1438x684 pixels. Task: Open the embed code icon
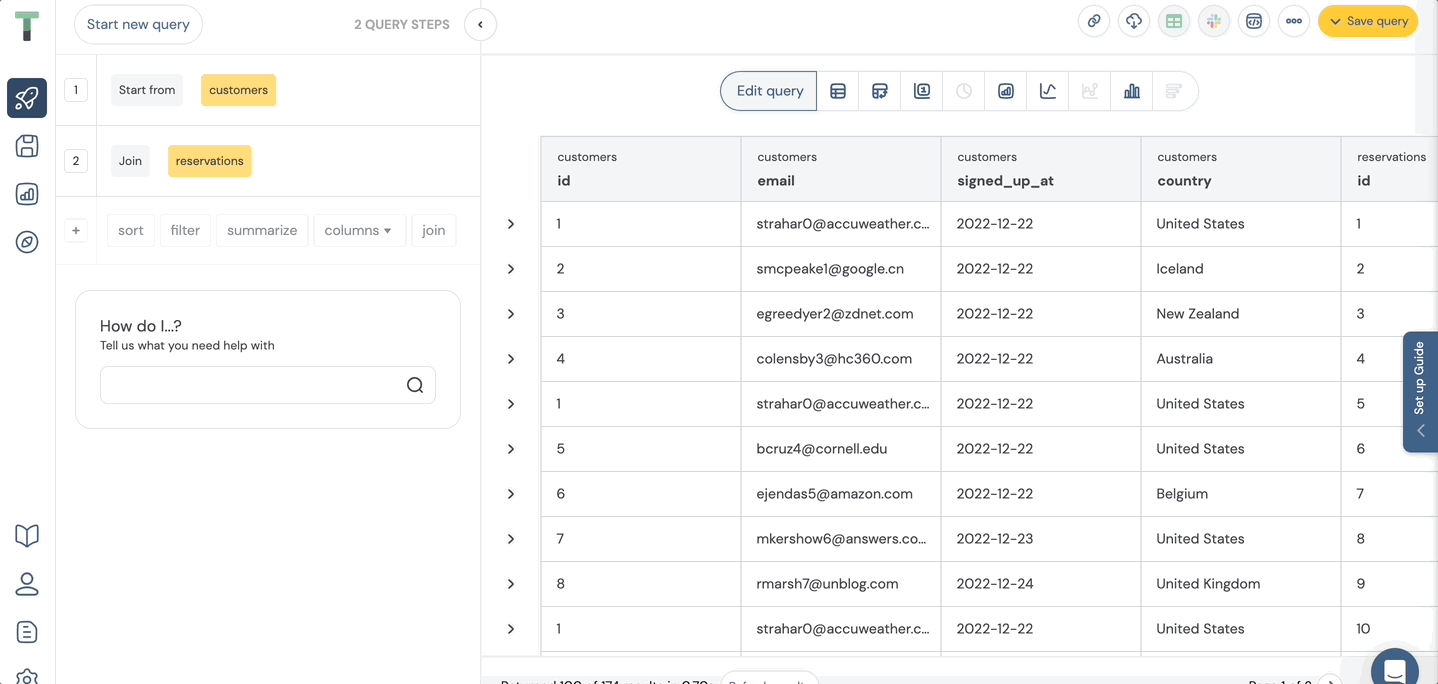click(1254, 21)
